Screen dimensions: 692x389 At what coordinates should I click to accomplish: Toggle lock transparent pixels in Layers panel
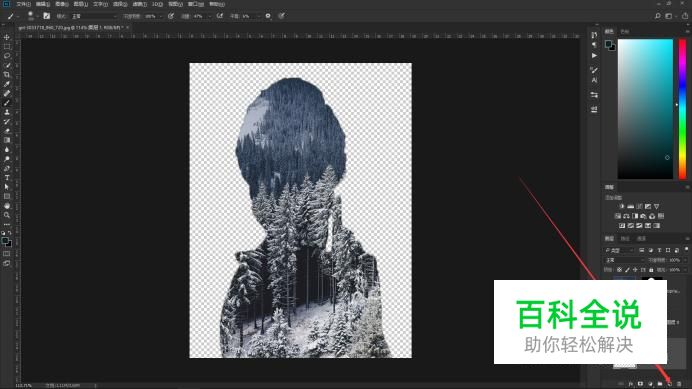619,269
